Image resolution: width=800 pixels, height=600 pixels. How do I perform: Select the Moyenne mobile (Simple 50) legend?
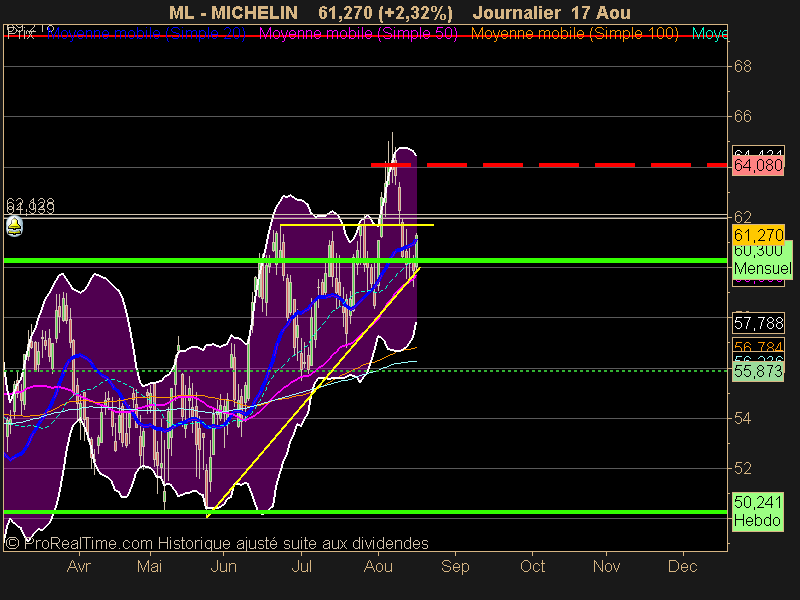pyautogui.click(x=358, y=34)
